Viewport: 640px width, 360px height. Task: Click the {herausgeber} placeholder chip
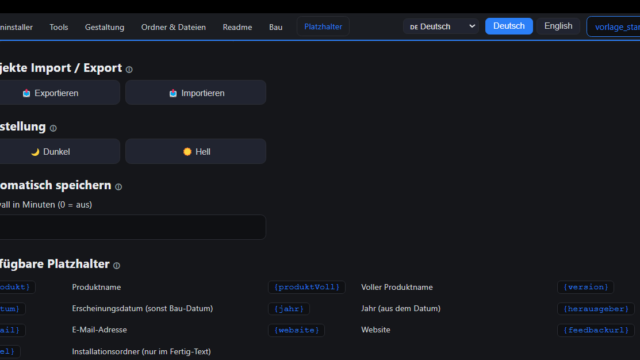[596, 309]
